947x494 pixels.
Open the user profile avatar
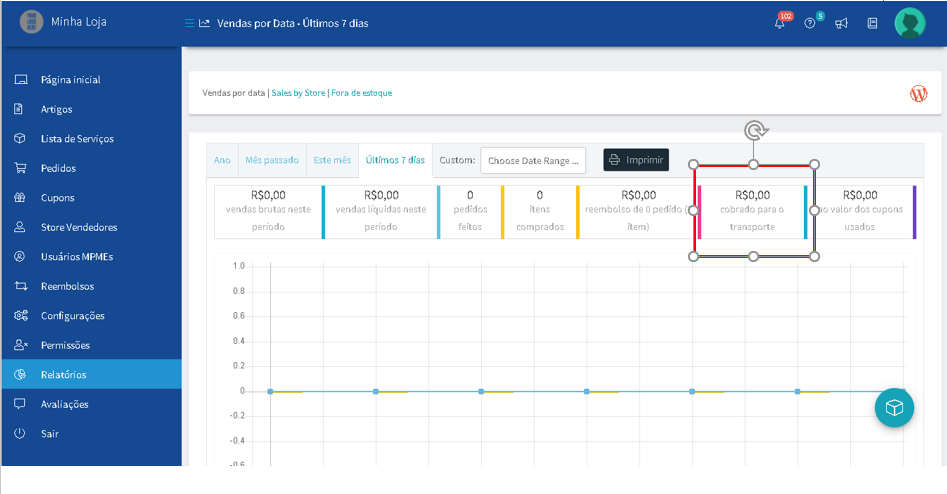(910, 23)
